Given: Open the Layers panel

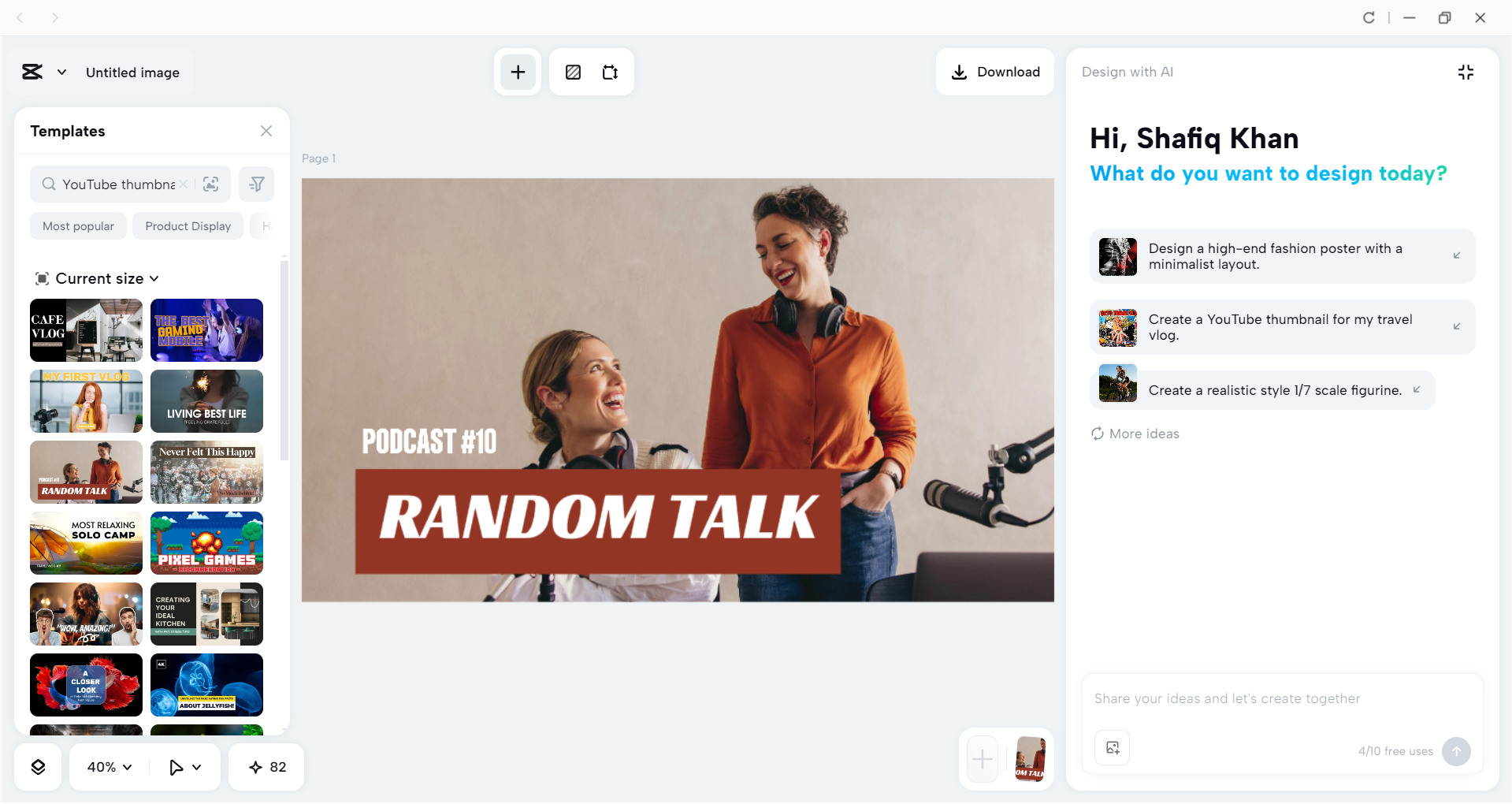Looking at the screenshot, I should (x=37, y=766).
